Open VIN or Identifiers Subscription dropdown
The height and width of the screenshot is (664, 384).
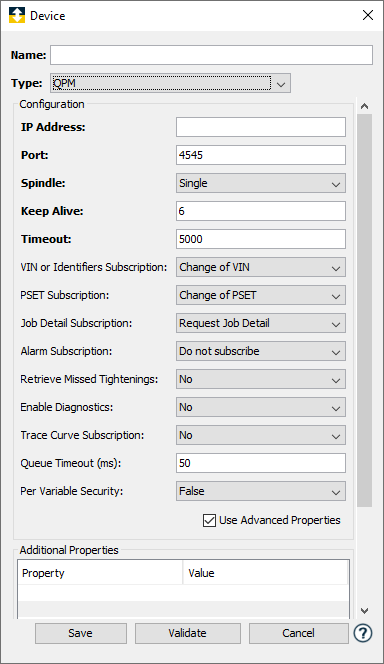(261, 267)
